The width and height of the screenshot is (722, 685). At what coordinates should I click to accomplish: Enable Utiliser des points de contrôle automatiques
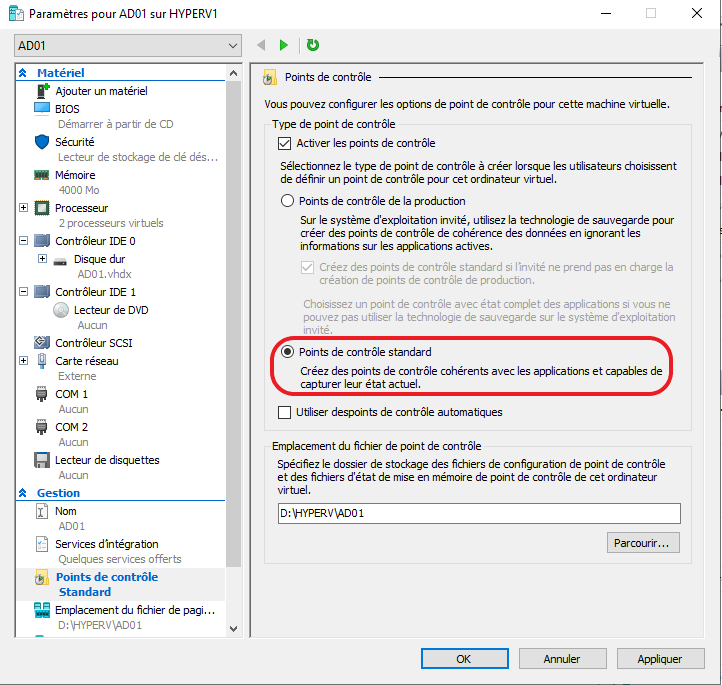point(284,412)
